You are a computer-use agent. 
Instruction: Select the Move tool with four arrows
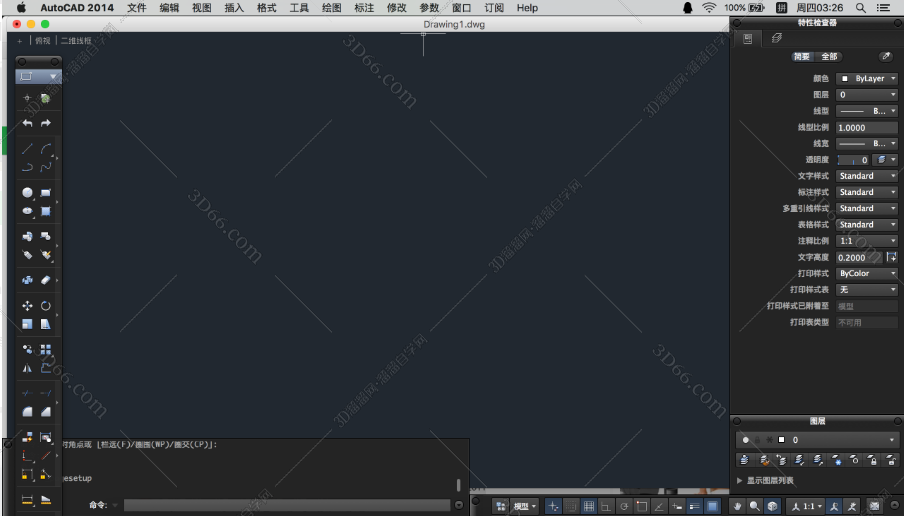pos(28,306)
